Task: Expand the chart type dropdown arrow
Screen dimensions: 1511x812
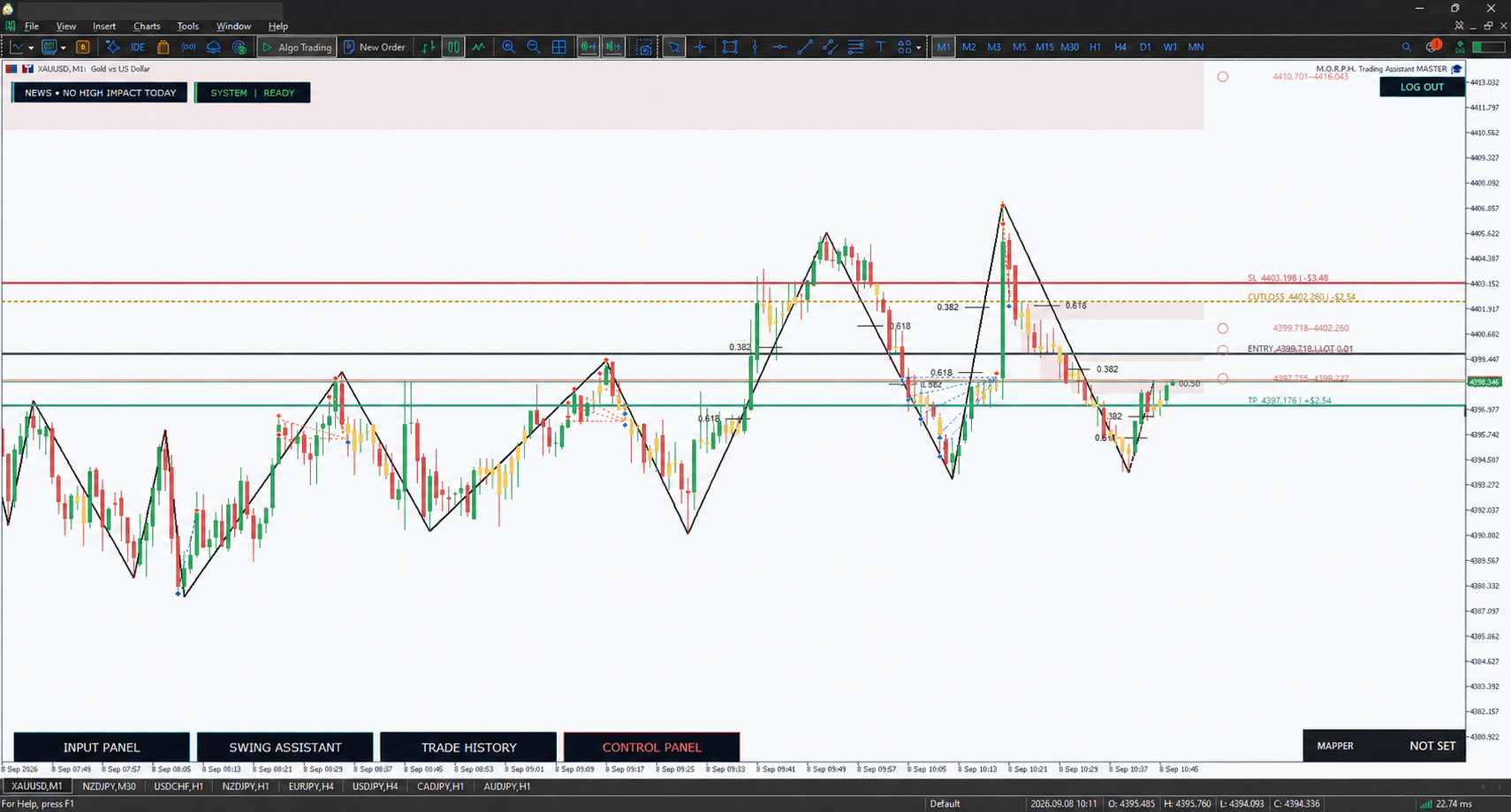Action: coord(31,48)
